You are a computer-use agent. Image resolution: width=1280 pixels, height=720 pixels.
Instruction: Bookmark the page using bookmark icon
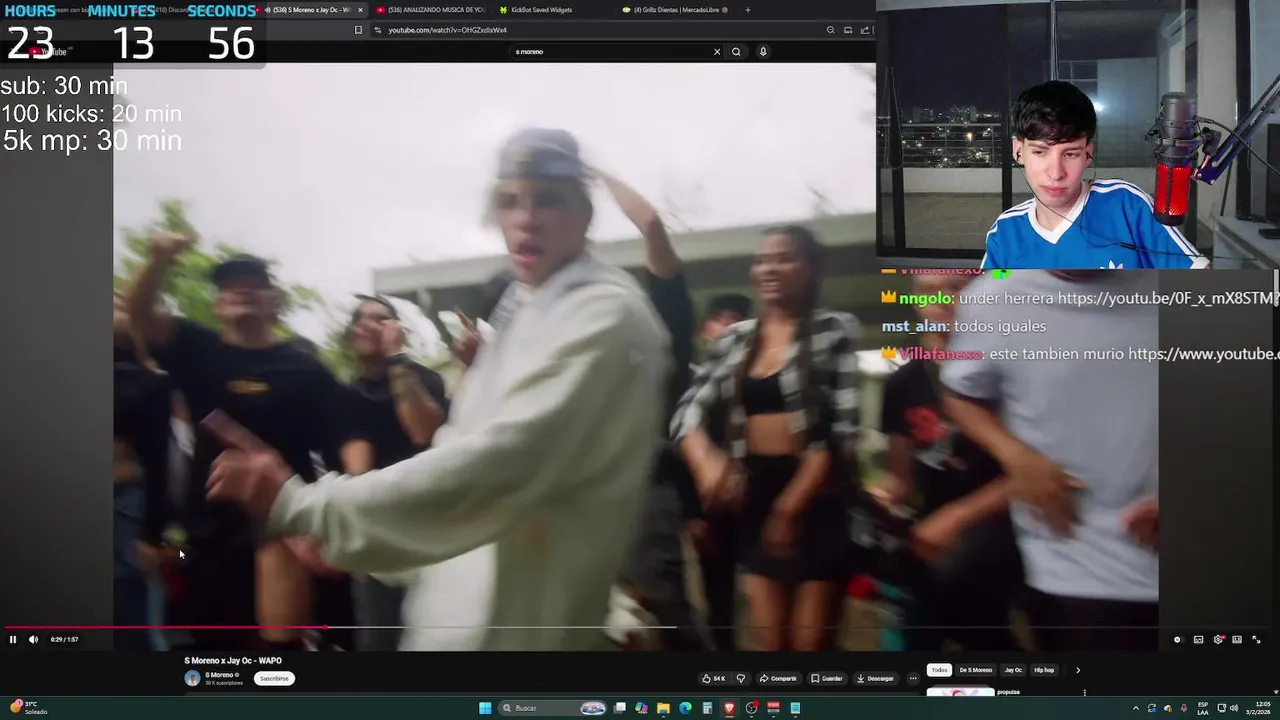tap(358, 30)
